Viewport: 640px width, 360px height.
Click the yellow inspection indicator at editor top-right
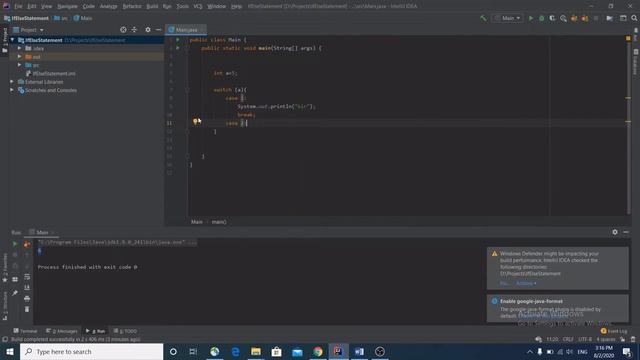pyautogui.click(x=628, y=38)
